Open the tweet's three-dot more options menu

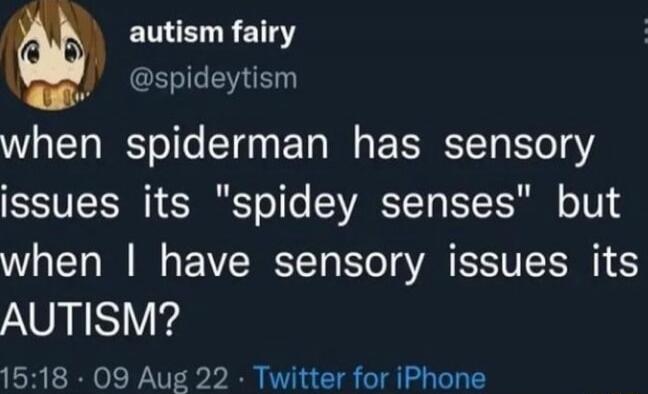coord(645,32)
